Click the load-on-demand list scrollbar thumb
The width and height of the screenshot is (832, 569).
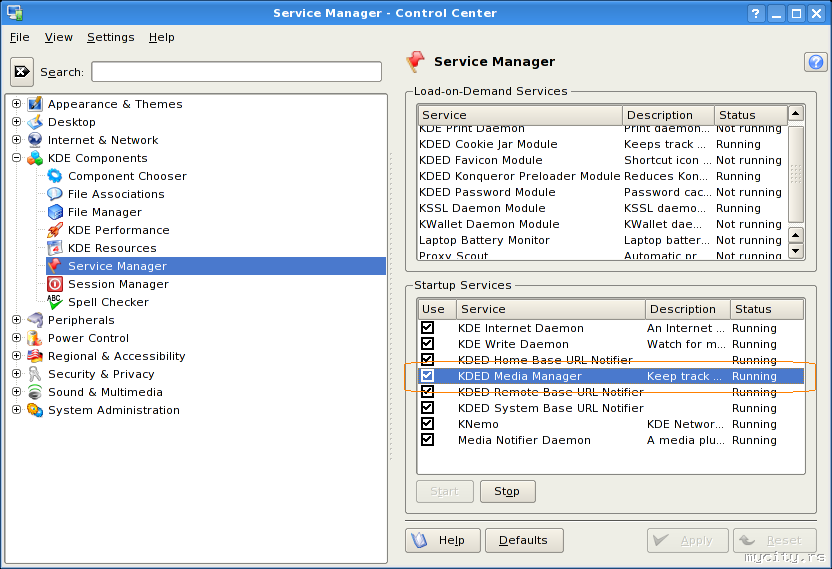[x=796, y=173]
